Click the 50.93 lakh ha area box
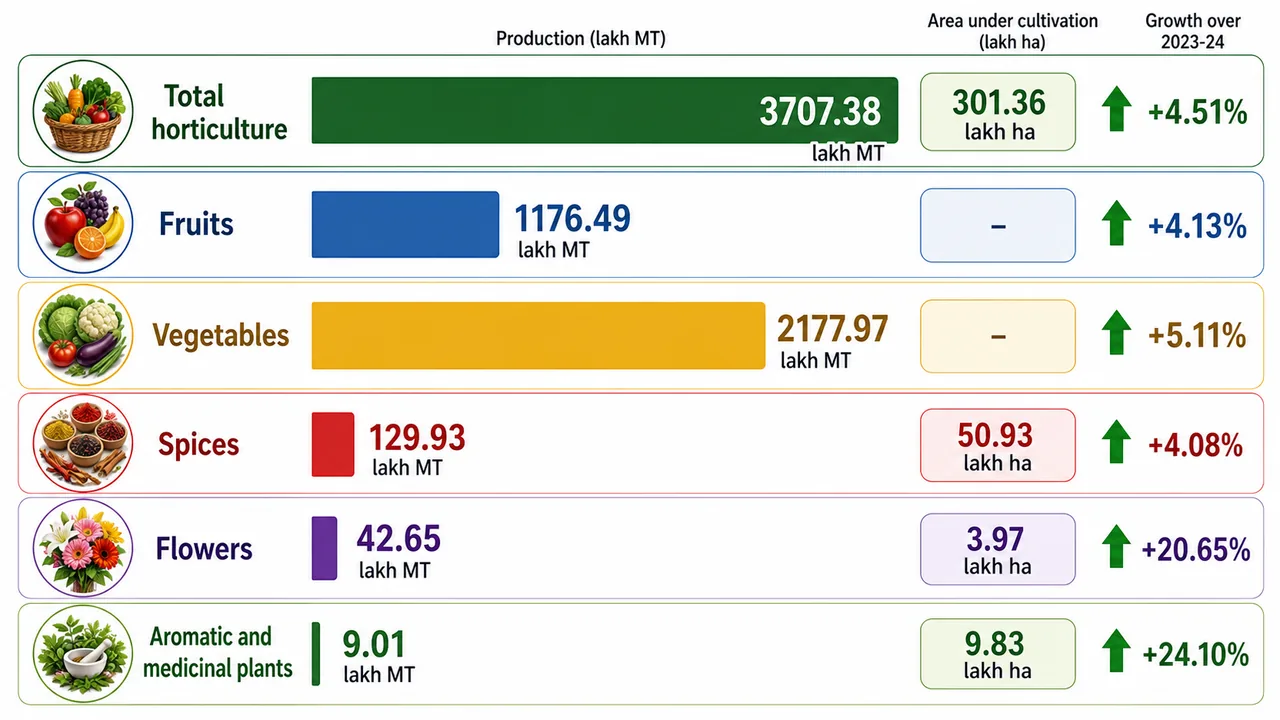The image size is (1280, 720). [x=998, y=444]
